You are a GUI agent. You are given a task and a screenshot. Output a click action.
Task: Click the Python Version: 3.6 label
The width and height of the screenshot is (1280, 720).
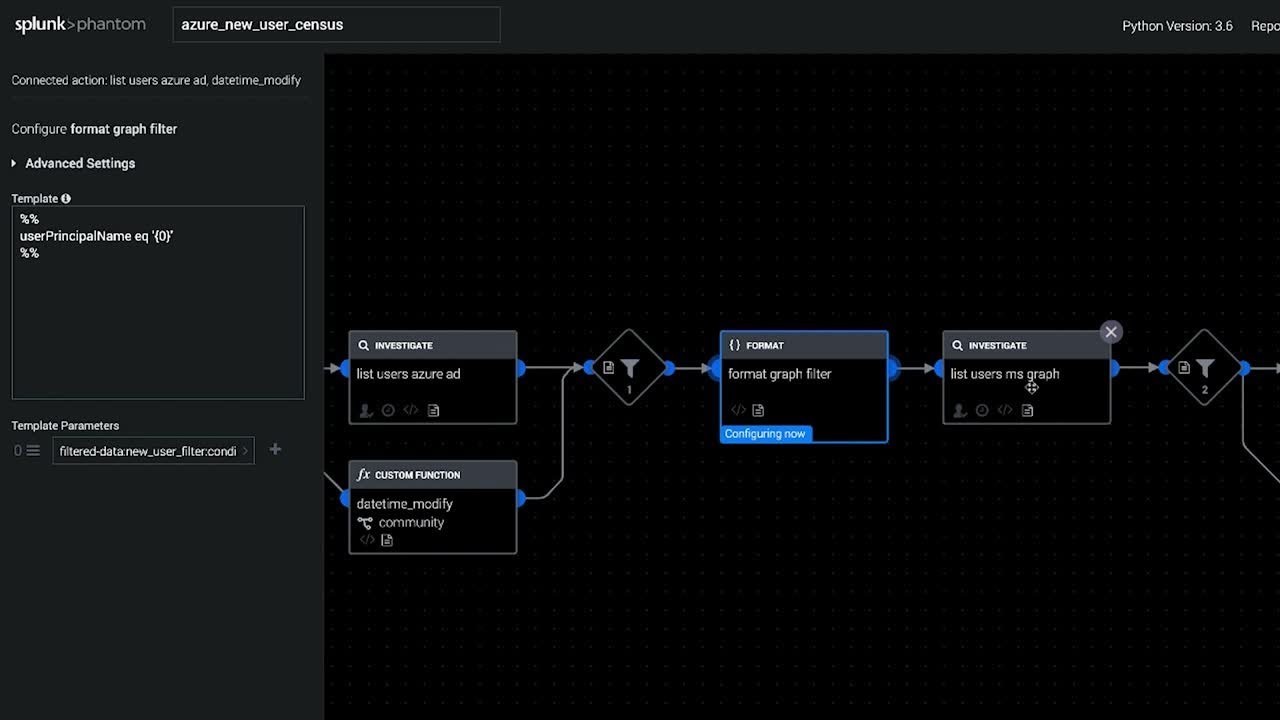tap(1177, 26)
